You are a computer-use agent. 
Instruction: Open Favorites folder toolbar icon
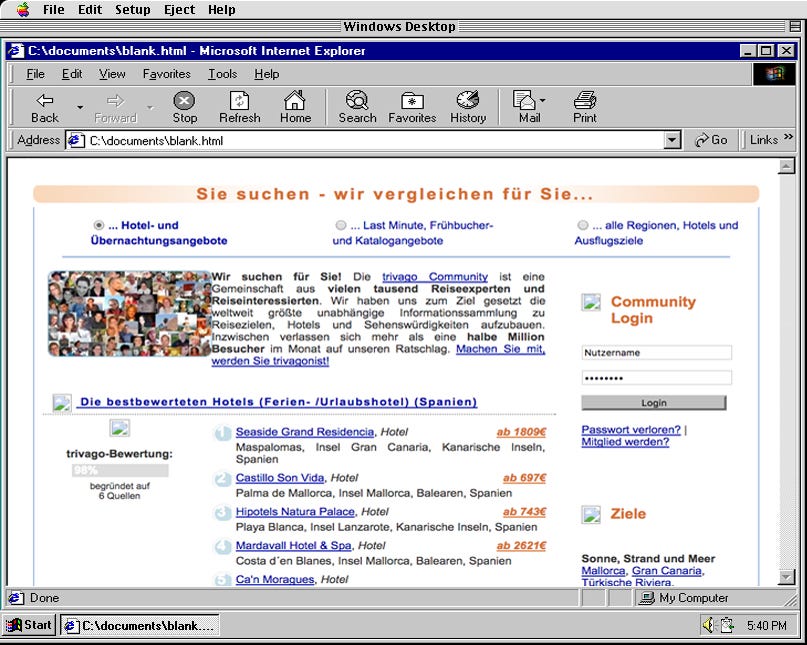pyautogui.click(x=412, y=107)
